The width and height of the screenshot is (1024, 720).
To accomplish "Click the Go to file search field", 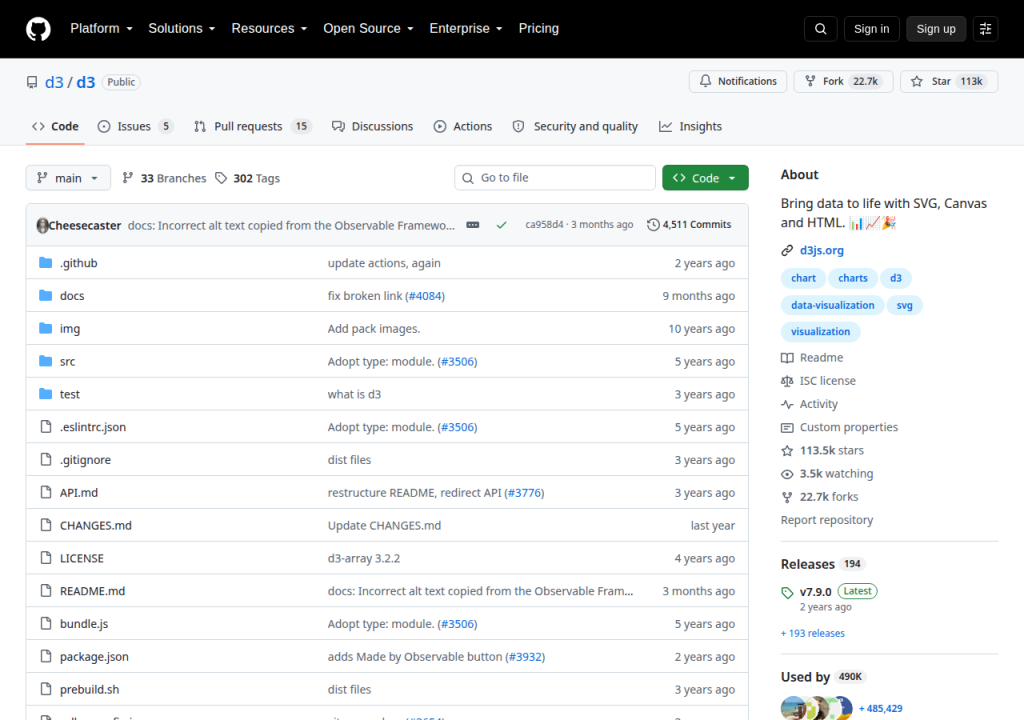I will point(555,178).
